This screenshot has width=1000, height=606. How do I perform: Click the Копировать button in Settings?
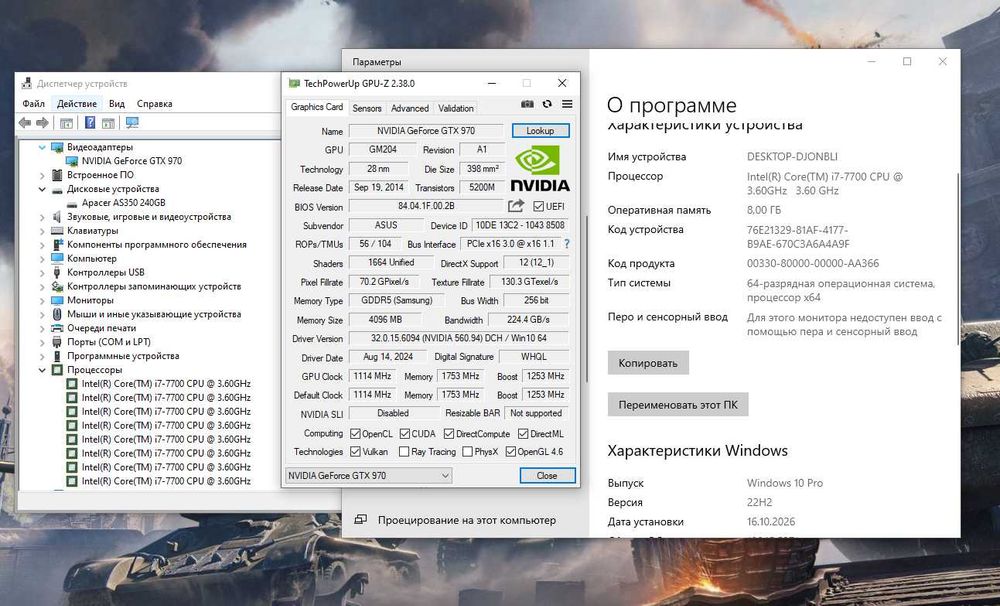click(648, 363)
